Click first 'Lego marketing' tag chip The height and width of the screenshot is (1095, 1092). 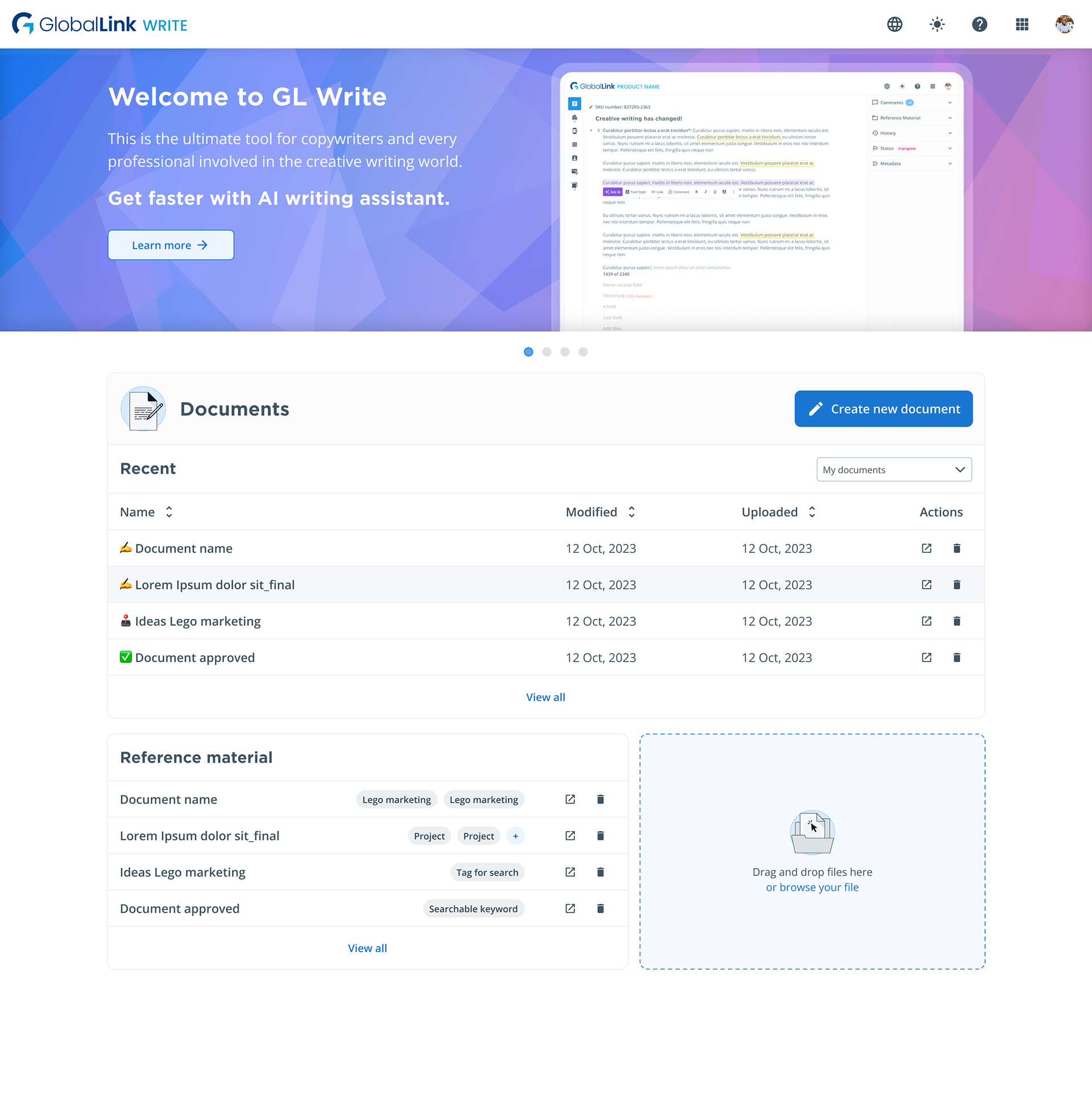coord(396,800)
